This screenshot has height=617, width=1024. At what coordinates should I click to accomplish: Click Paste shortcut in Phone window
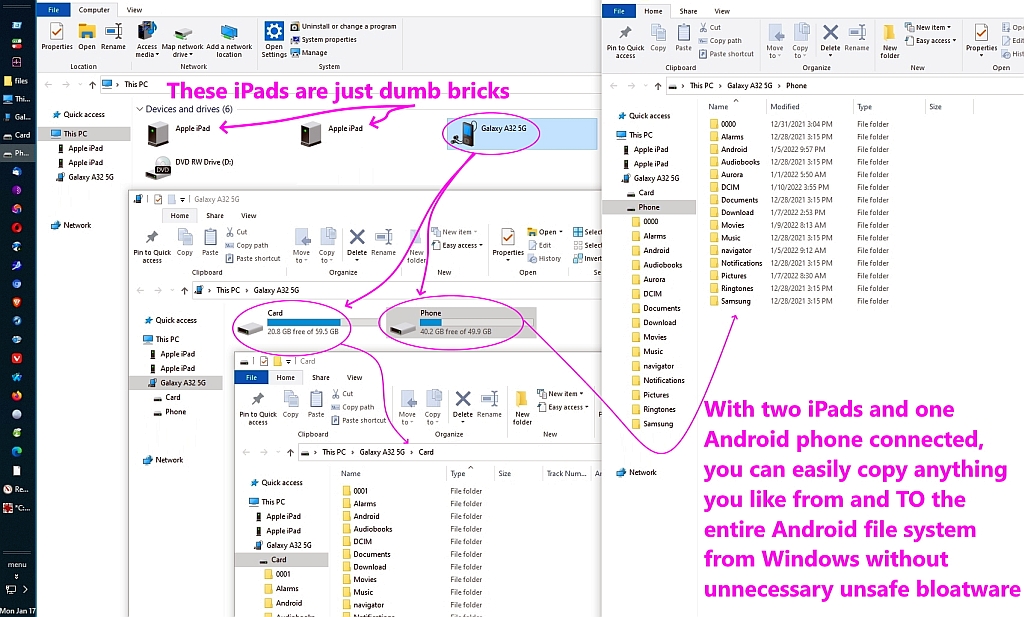[726, 54]
